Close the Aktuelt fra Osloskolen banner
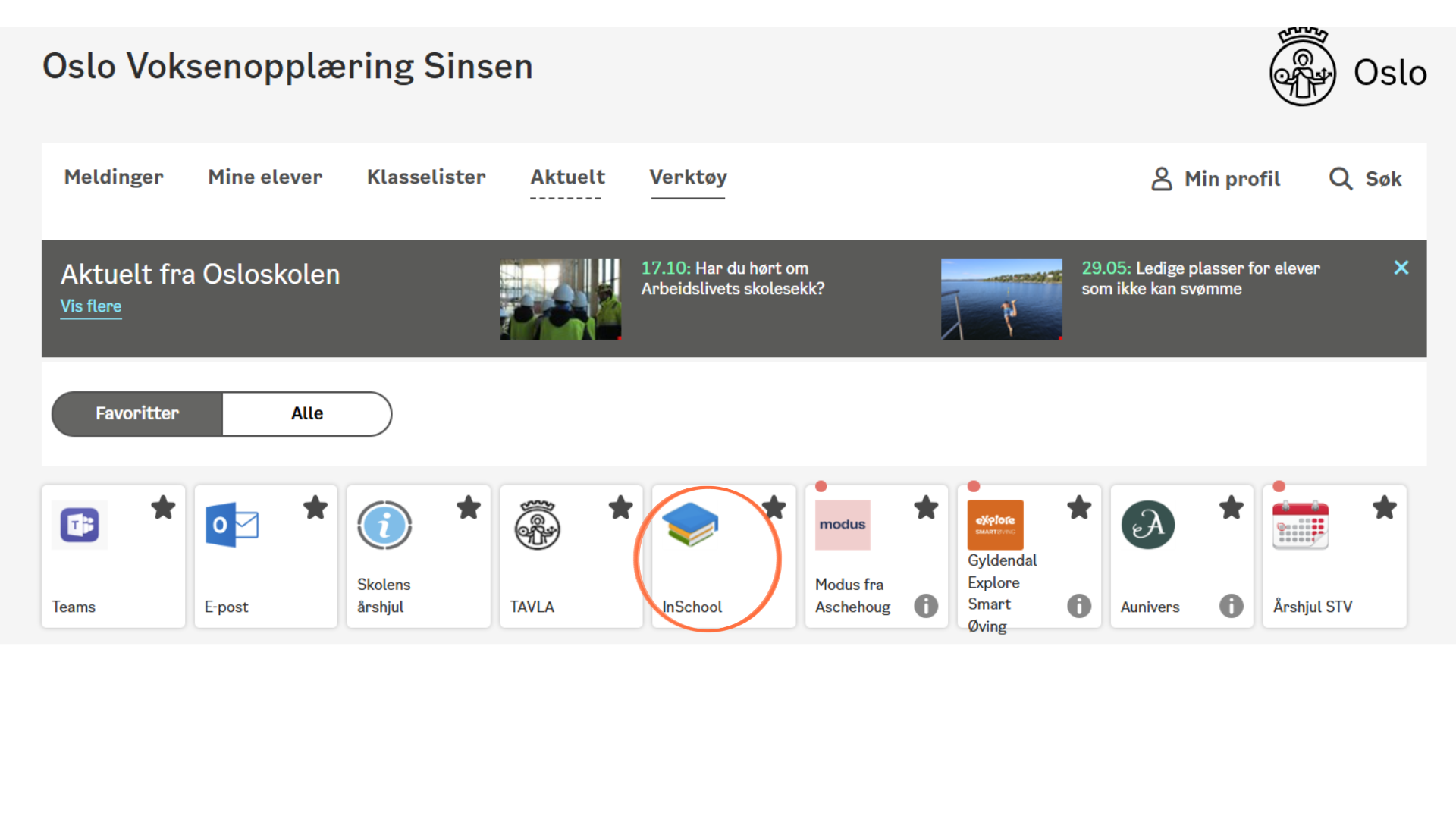This screenshot has width=1456, height=819. 1401,268
